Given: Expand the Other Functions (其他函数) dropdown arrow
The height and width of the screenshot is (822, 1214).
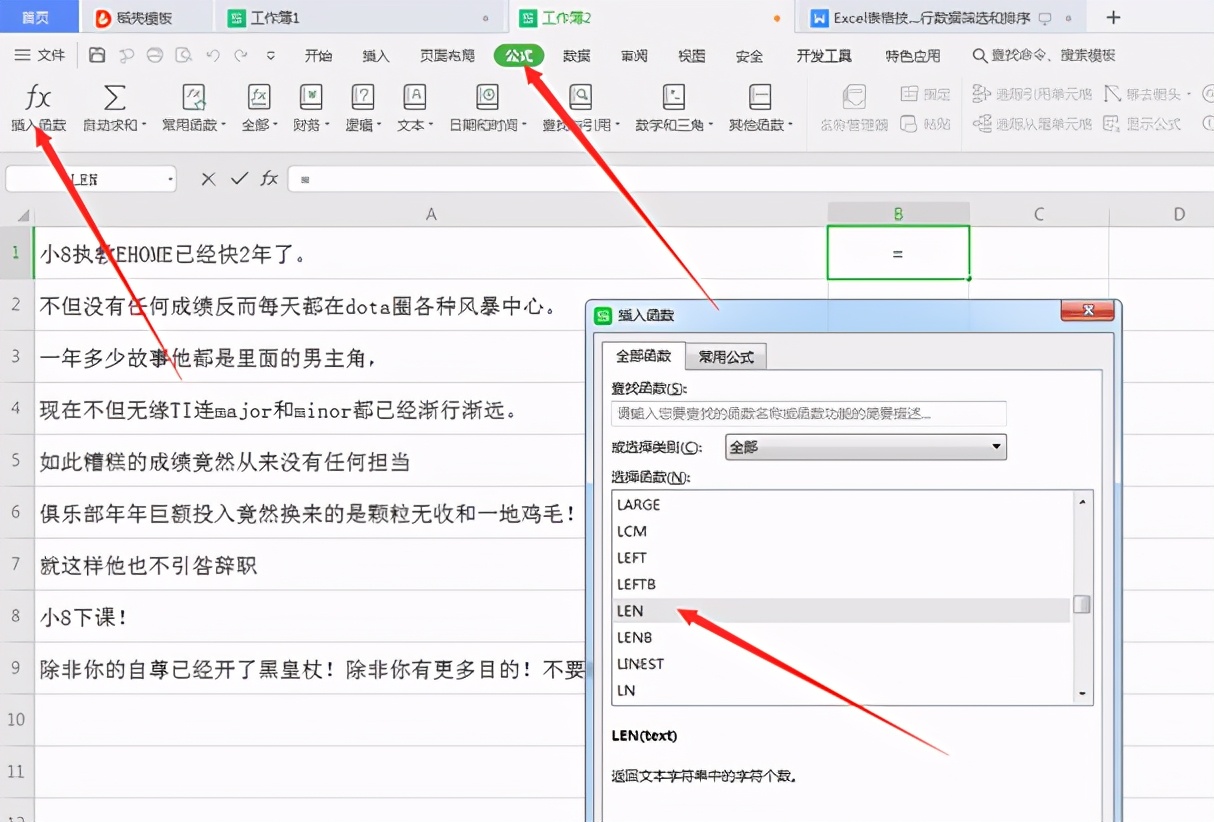Looking at the screenshot, I should [790, 126].
